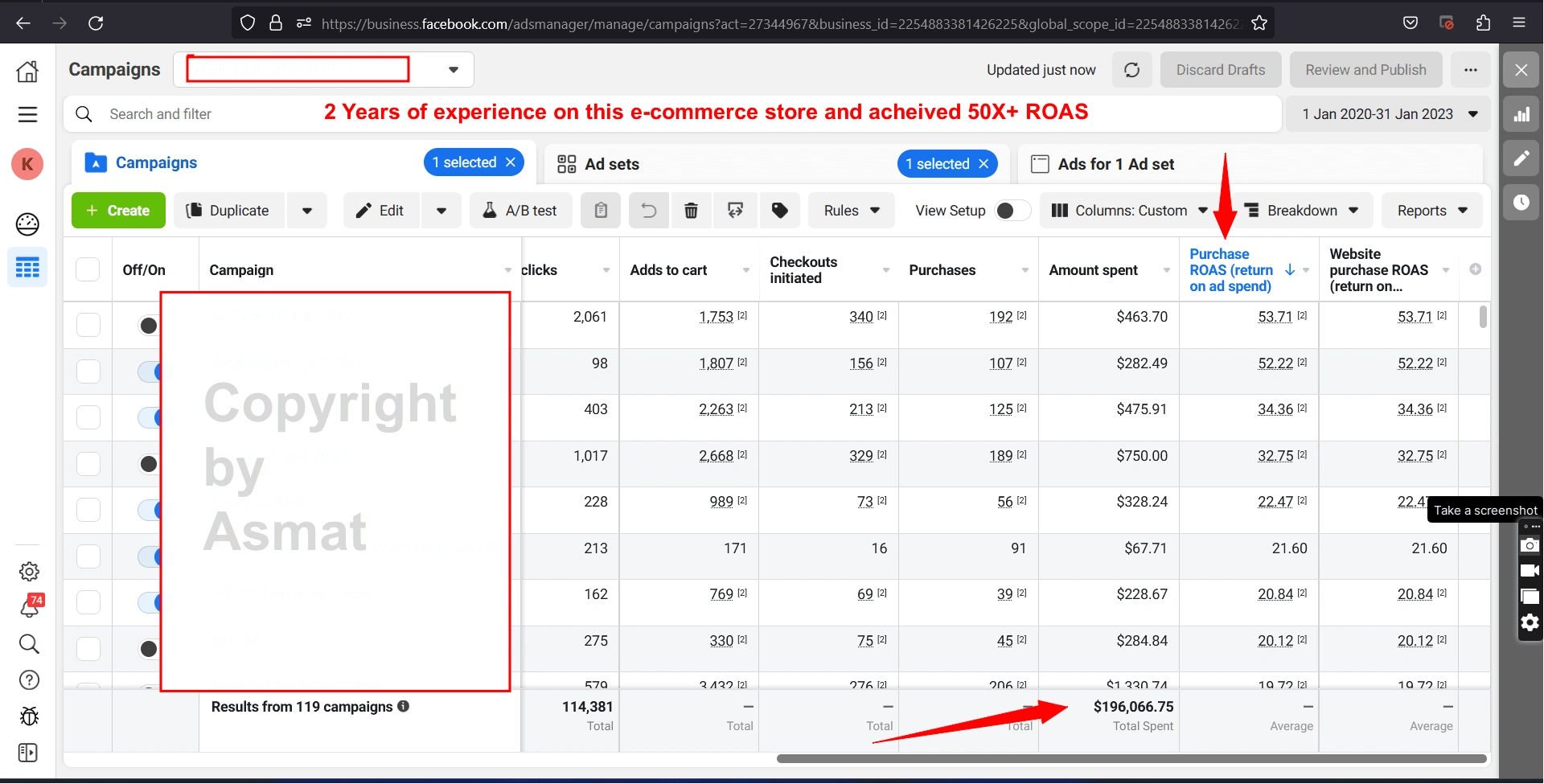Sort by Adds to cart column header

tap(668, 270)
